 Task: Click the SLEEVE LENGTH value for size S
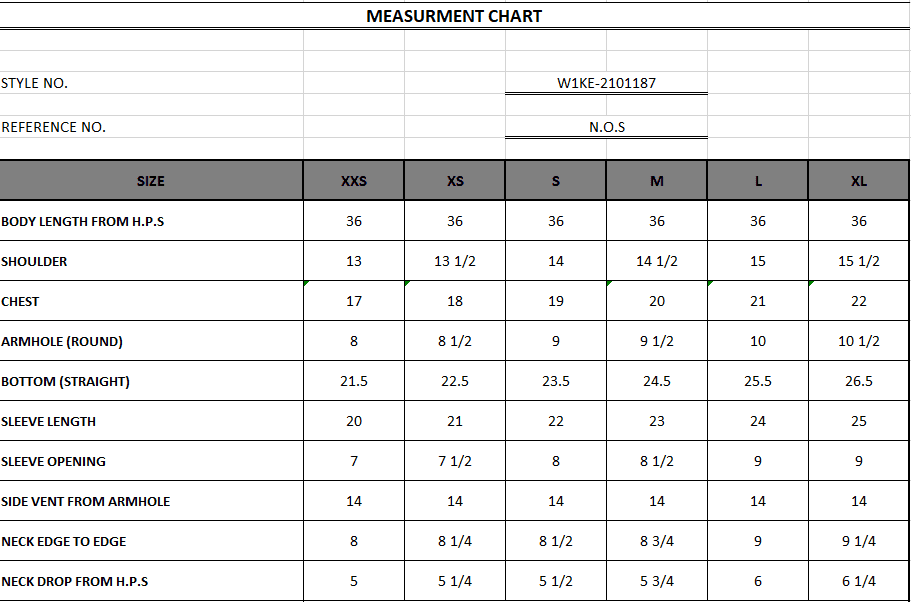tap(556, 421)
